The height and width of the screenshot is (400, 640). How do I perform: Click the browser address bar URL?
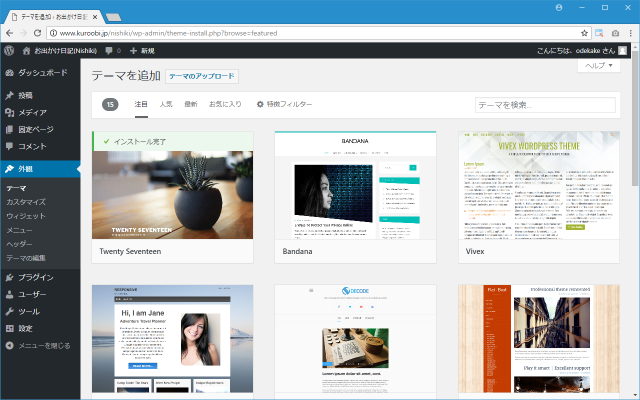coord(169,33)
